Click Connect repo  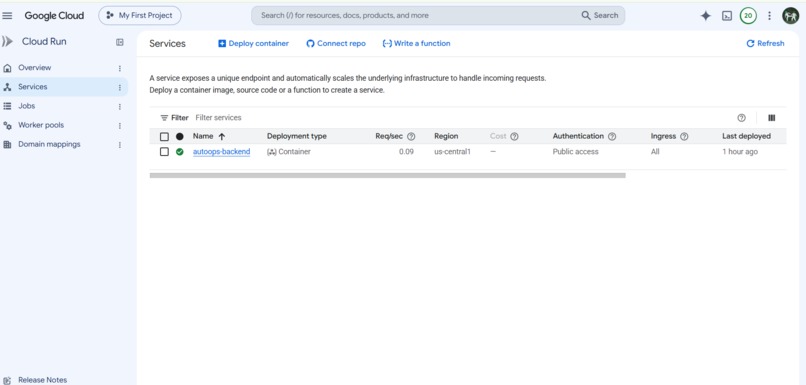[336, 44]
